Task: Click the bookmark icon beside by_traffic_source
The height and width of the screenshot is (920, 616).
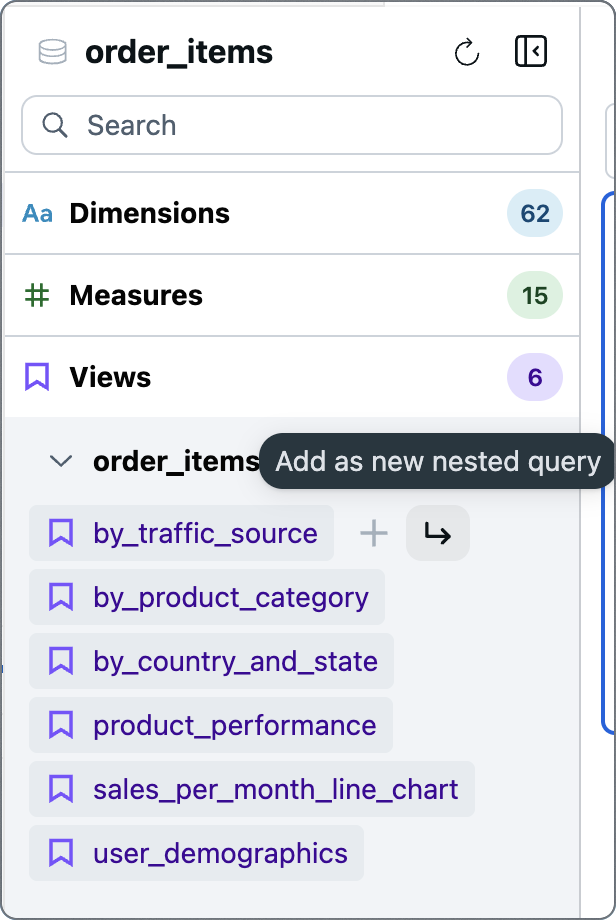Action: [61, 533]
